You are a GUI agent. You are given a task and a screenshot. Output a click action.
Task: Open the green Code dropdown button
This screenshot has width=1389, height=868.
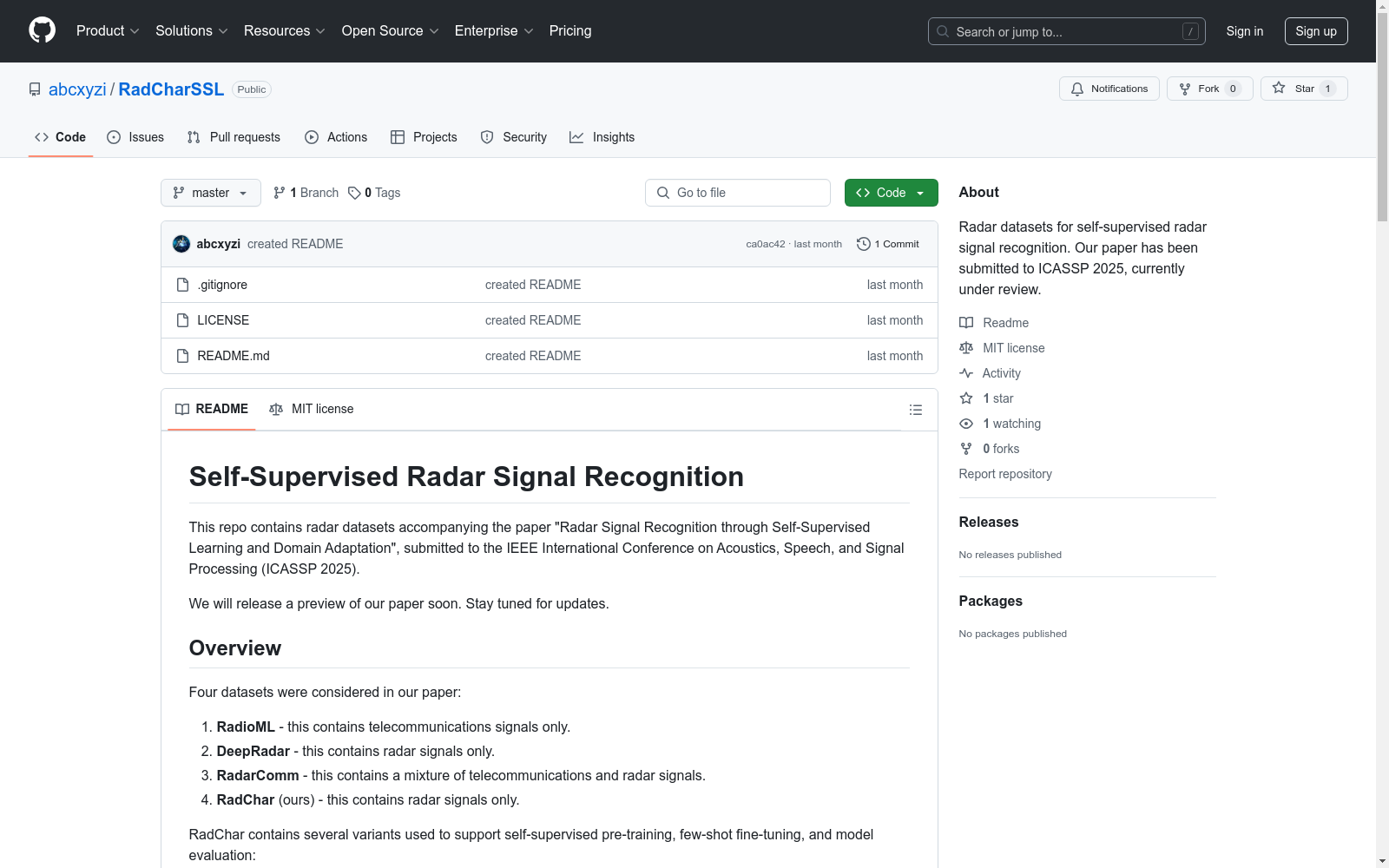[x=891, y=193]
